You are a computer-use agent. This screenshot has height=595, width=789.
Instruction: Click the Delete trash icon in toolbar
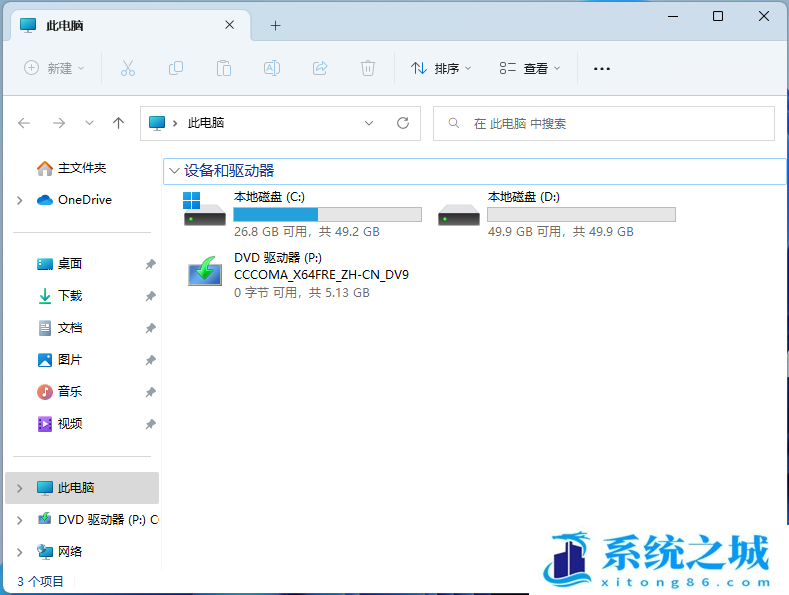368,68
